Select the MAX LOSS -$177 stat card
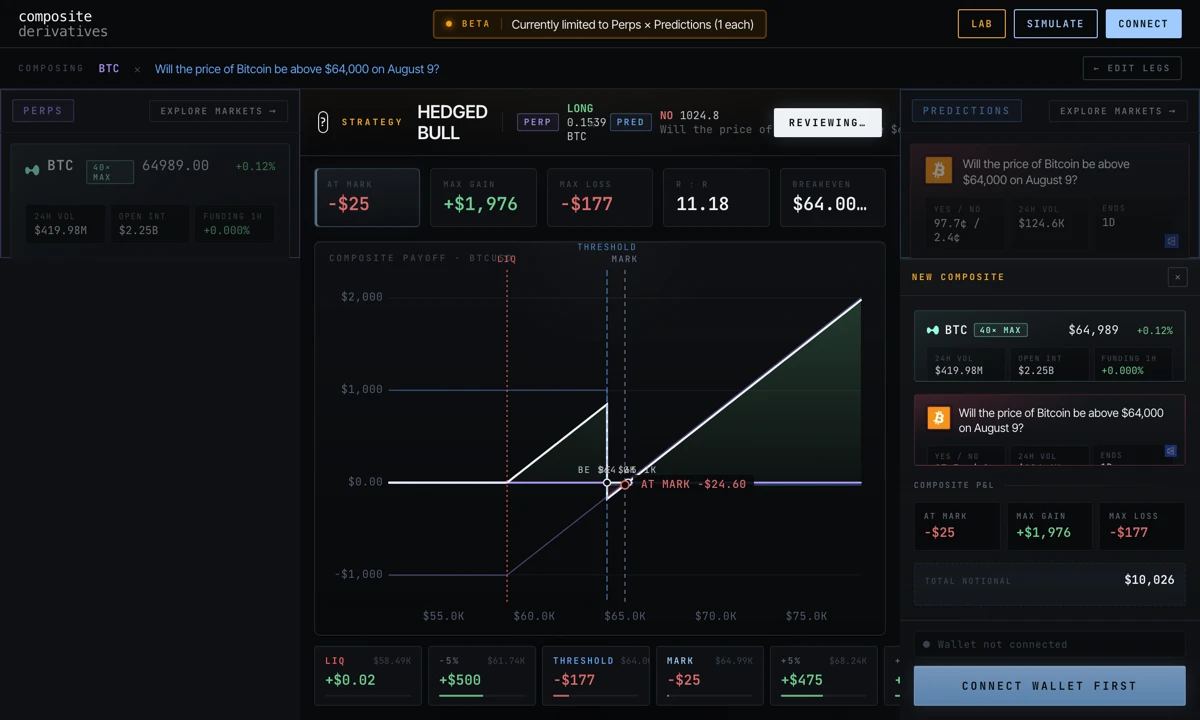Screen dimensions: 1200x720 600,197
